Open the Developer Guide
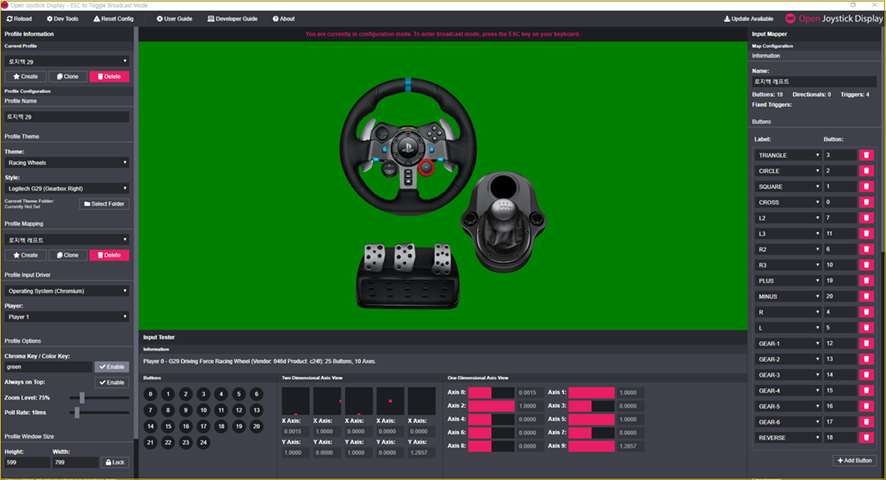This screenshot has width=886, height=480. (233, 19)
